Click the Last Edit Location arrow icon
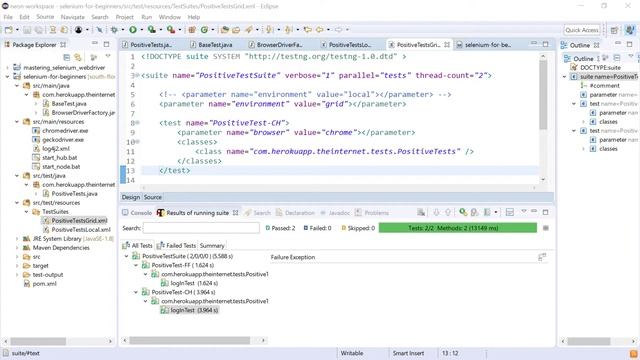The width and height of the screenshot is (640, 360). (x=307, y=30)
